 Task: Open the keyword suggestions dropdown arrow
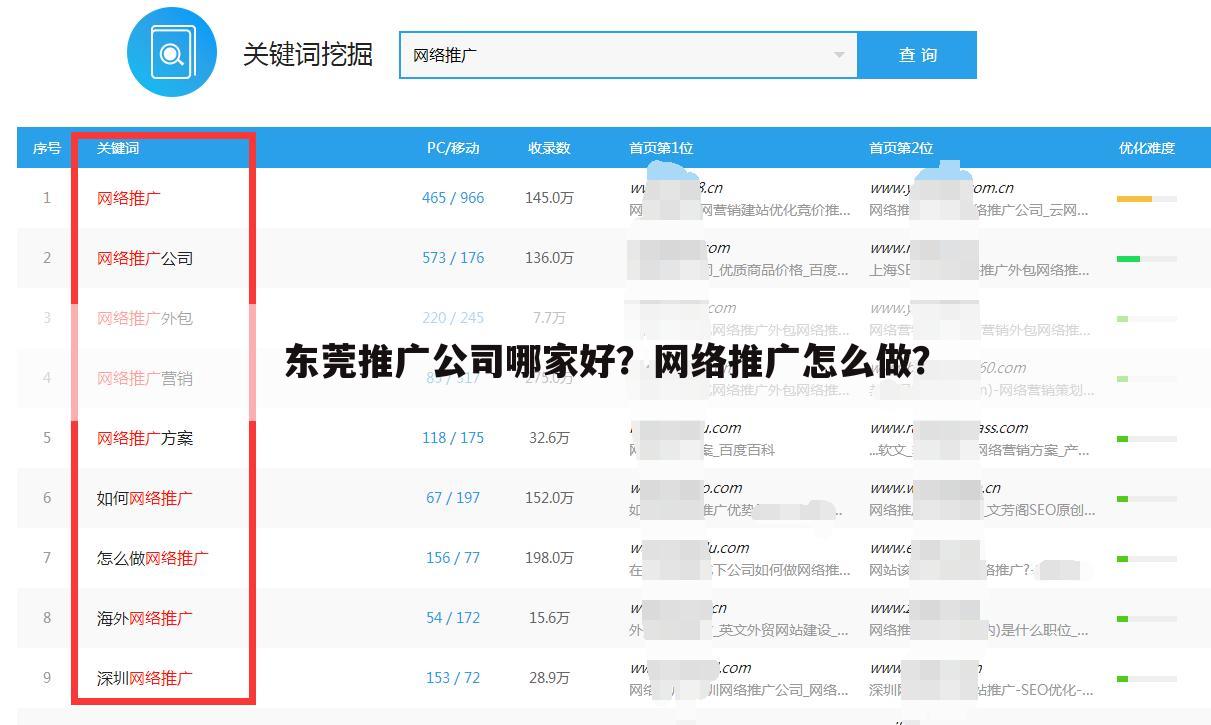pos(840,55)
